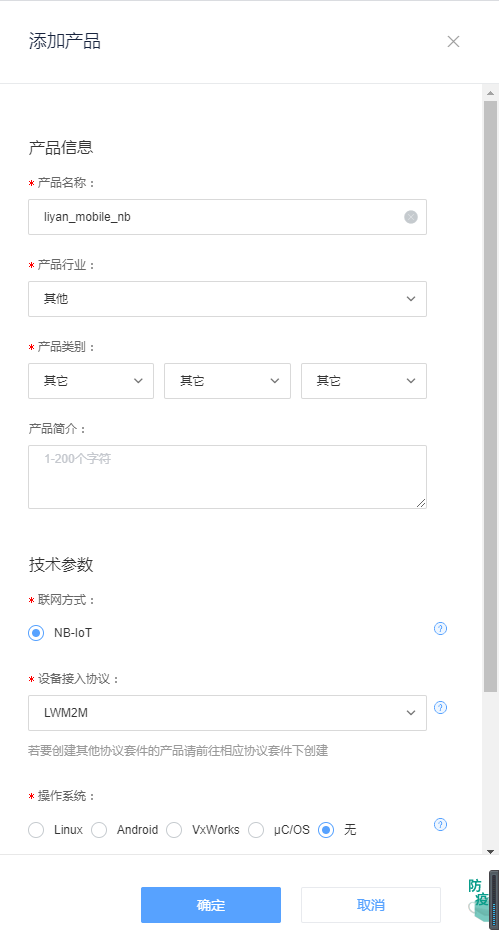
Task: Select the NB-IoT radio option
Action: [36, 633]
